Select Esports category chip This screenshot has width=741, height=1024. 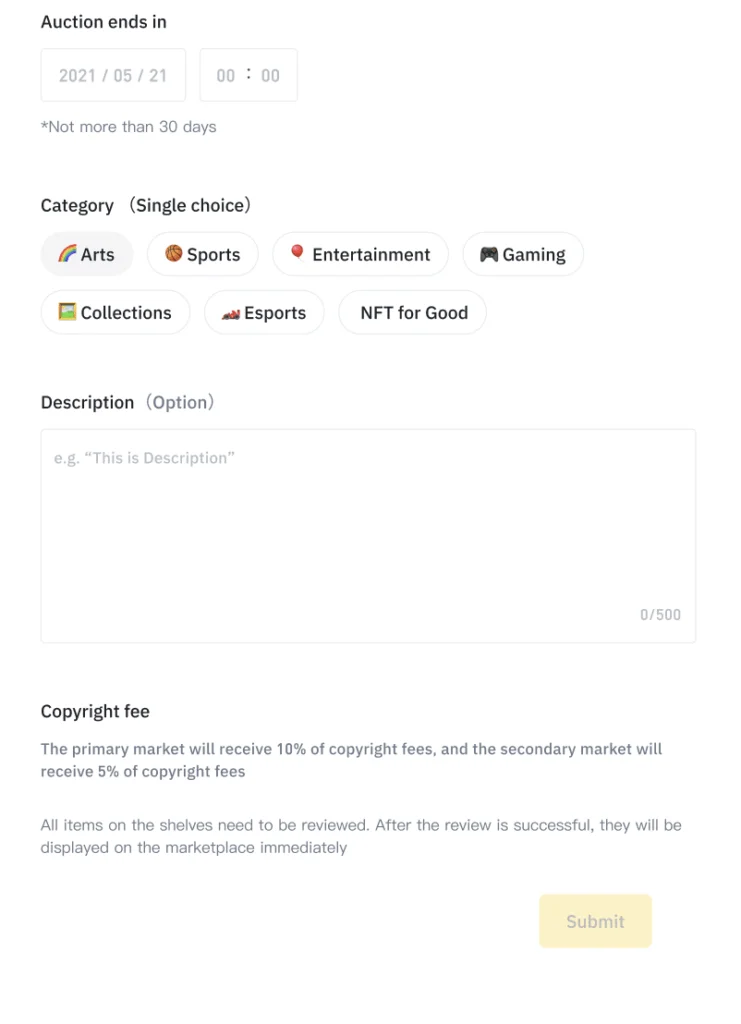click(x=264, y=313)
